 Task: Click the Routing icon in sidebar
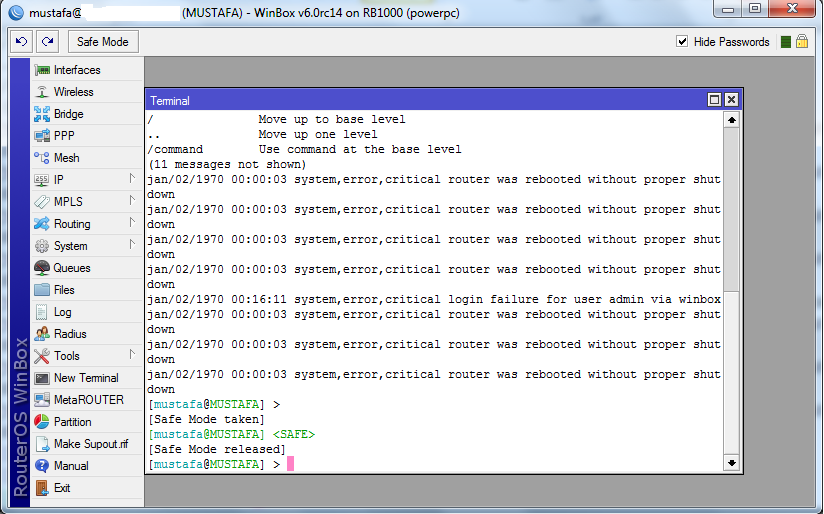[x=42, y=224]
